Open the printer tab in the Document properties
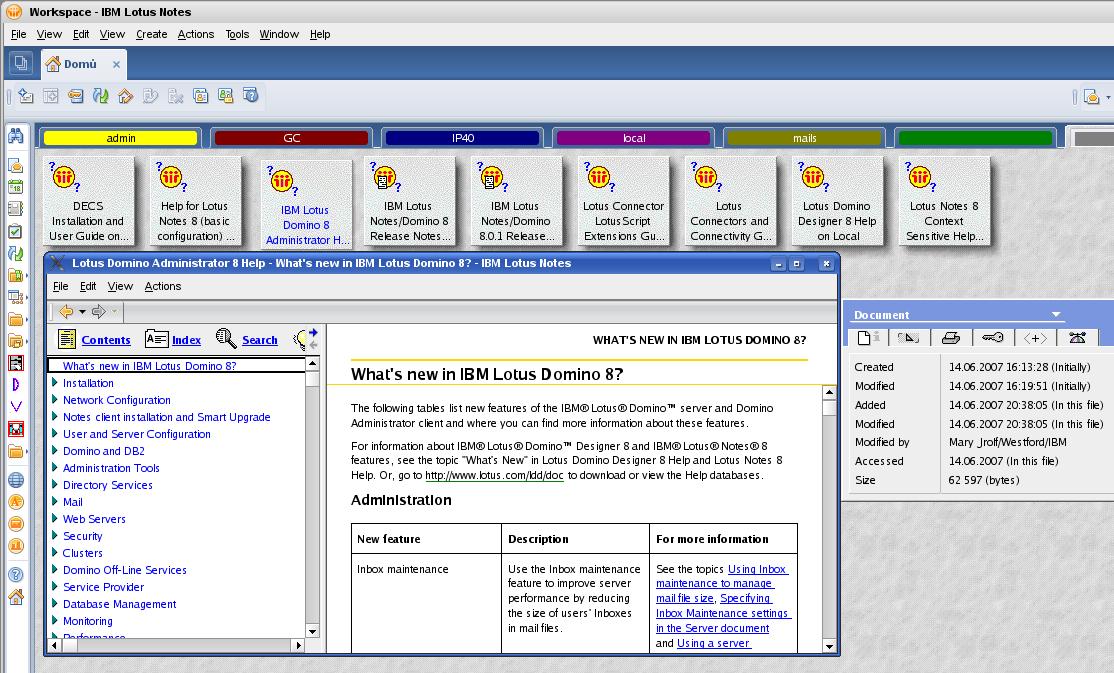The image size is (1114, 673). [951, 338]
